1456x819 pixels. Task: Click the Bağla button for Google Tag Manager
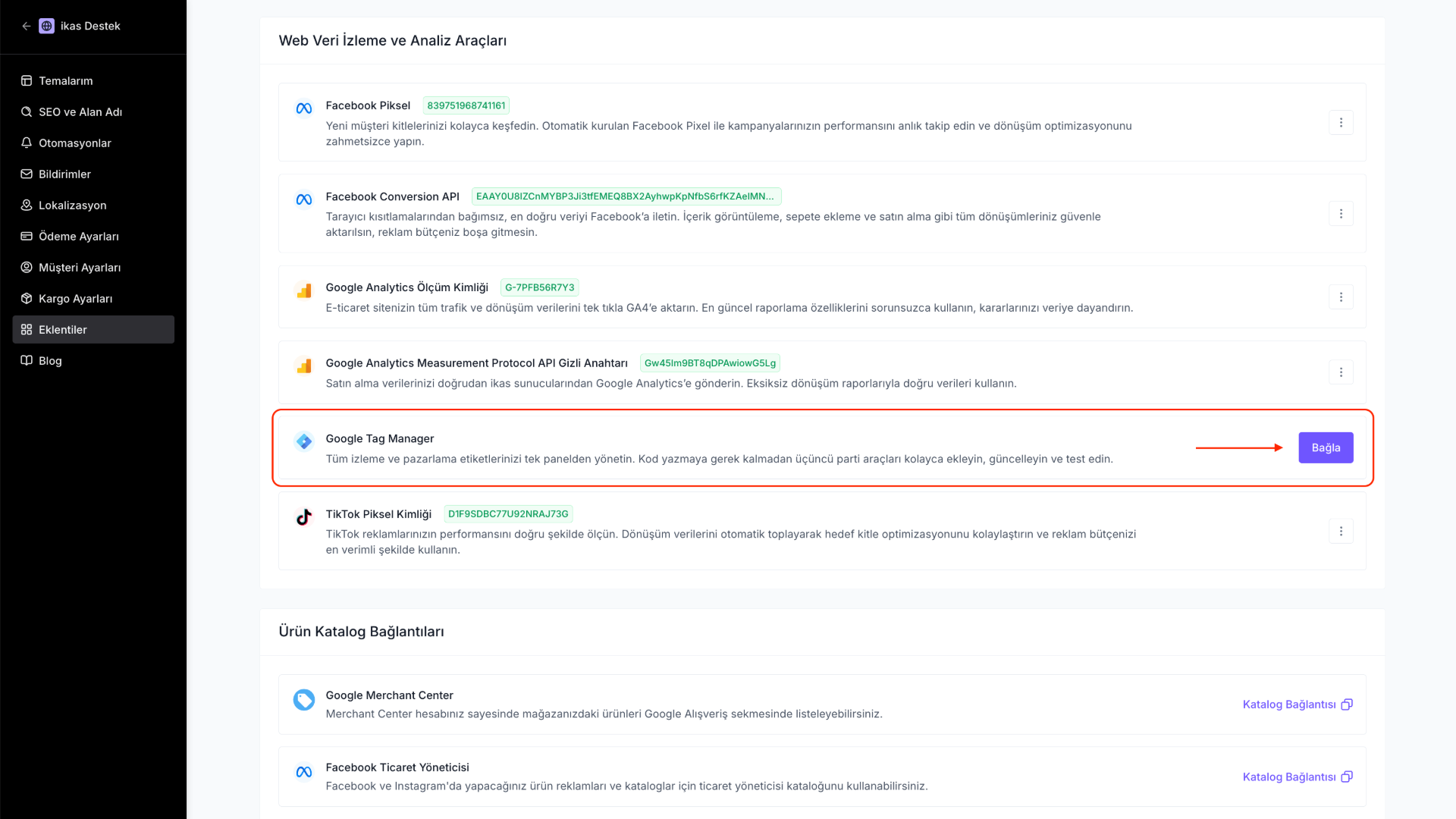coord(1326,448)
